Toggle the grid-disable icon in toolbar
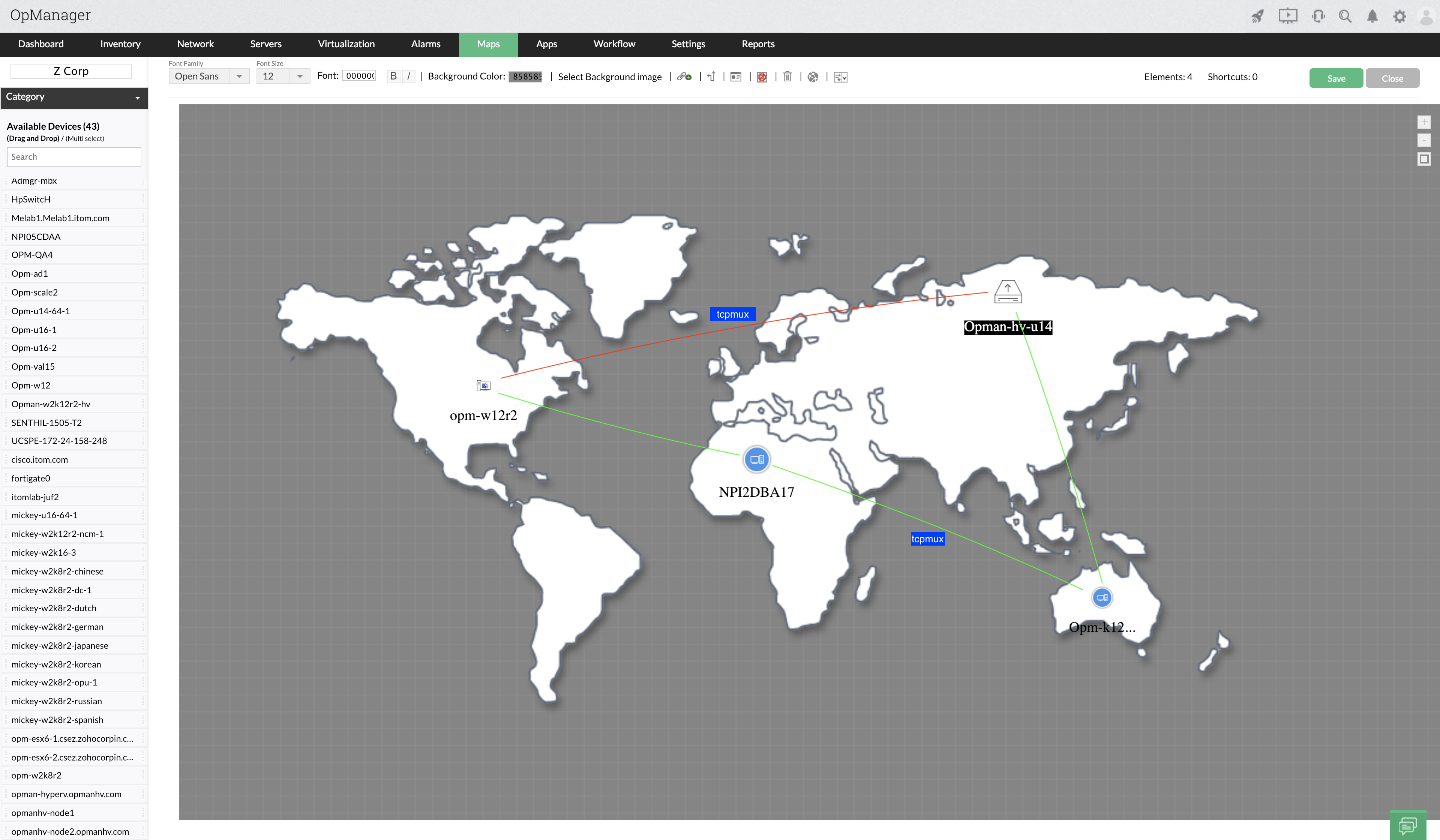This screenshot has width=1440, height=840. (x=762, y=76)
